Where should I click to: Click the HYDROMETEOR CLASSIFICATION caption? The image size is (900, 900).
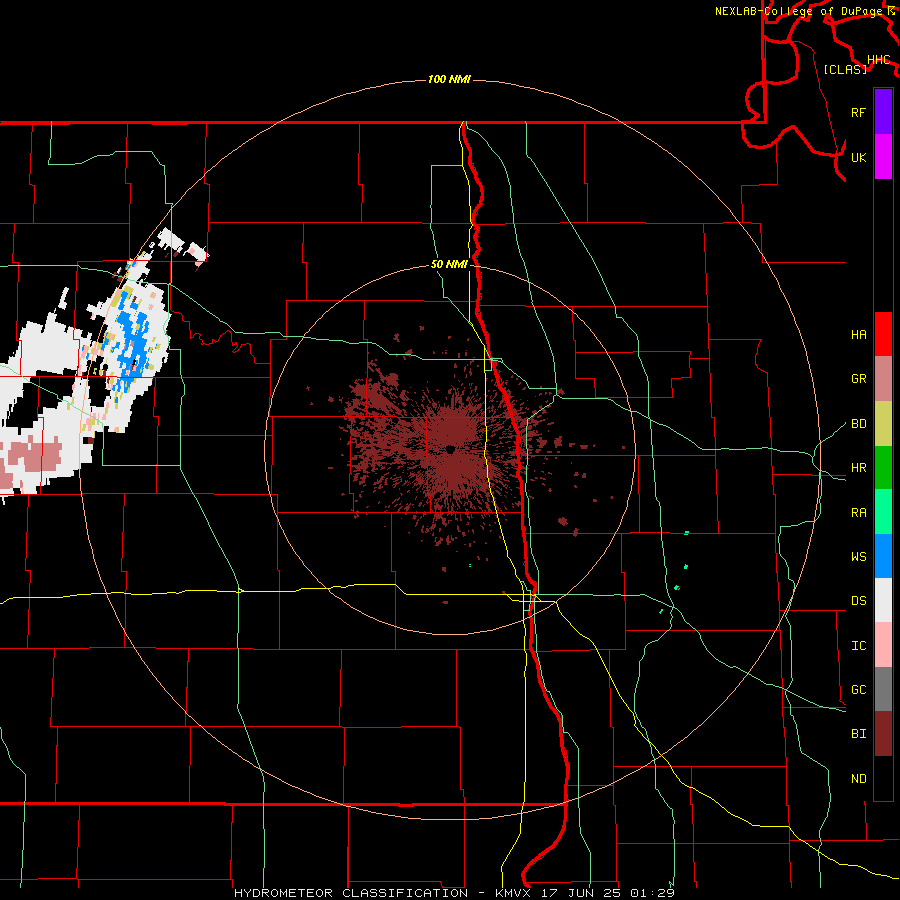pyautogui.click(x=351, y=893)
